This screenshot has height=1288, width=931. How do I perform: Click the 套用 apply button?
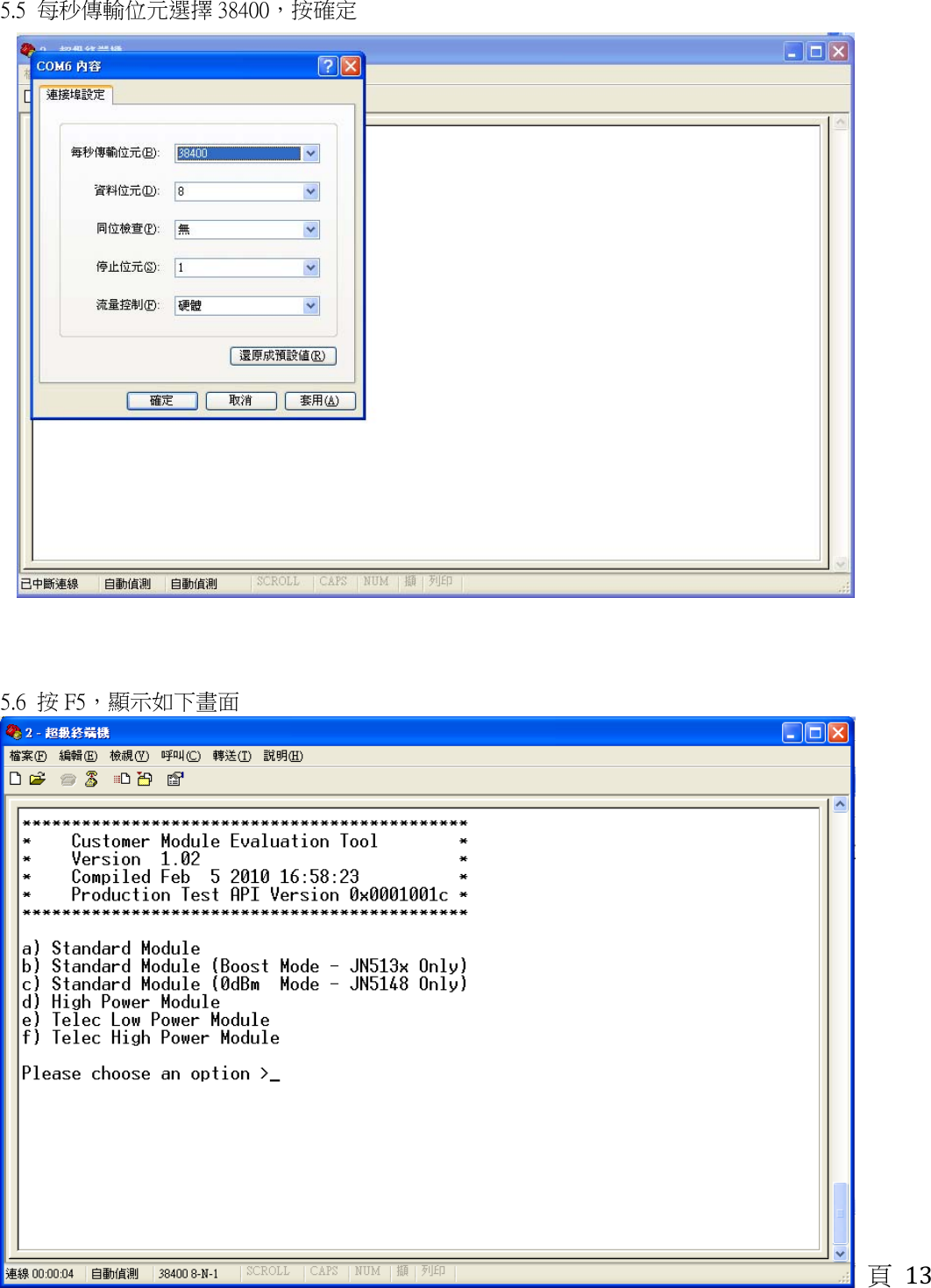pos(320,401)
